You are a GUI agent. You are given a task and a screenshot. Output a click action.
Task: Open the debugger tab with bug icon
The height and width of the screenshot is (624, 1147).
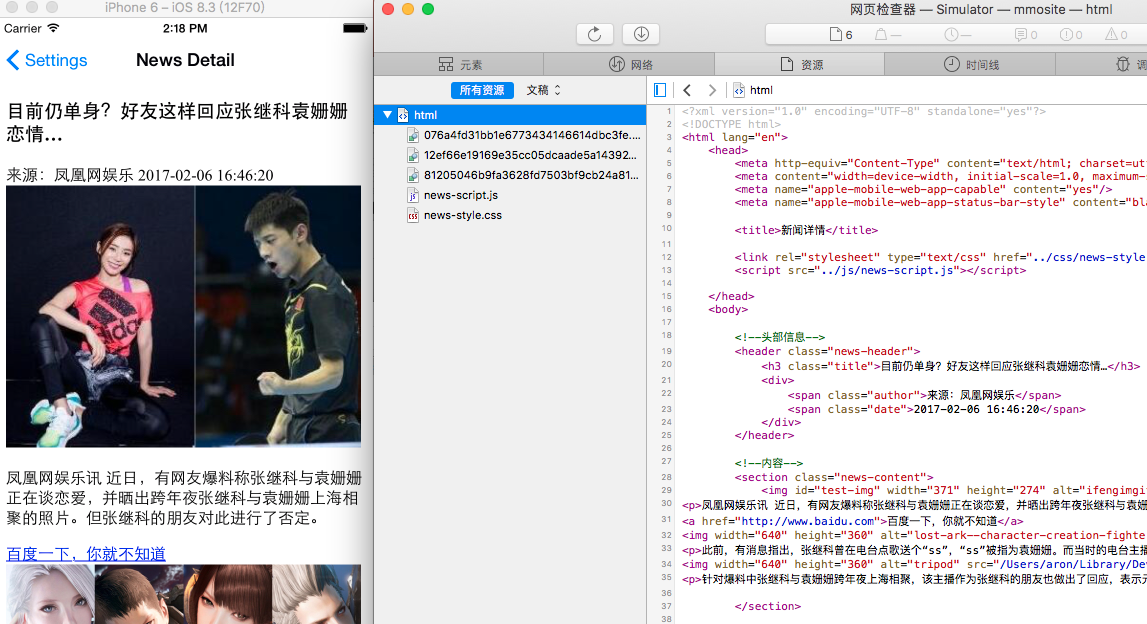point(1123,64)
